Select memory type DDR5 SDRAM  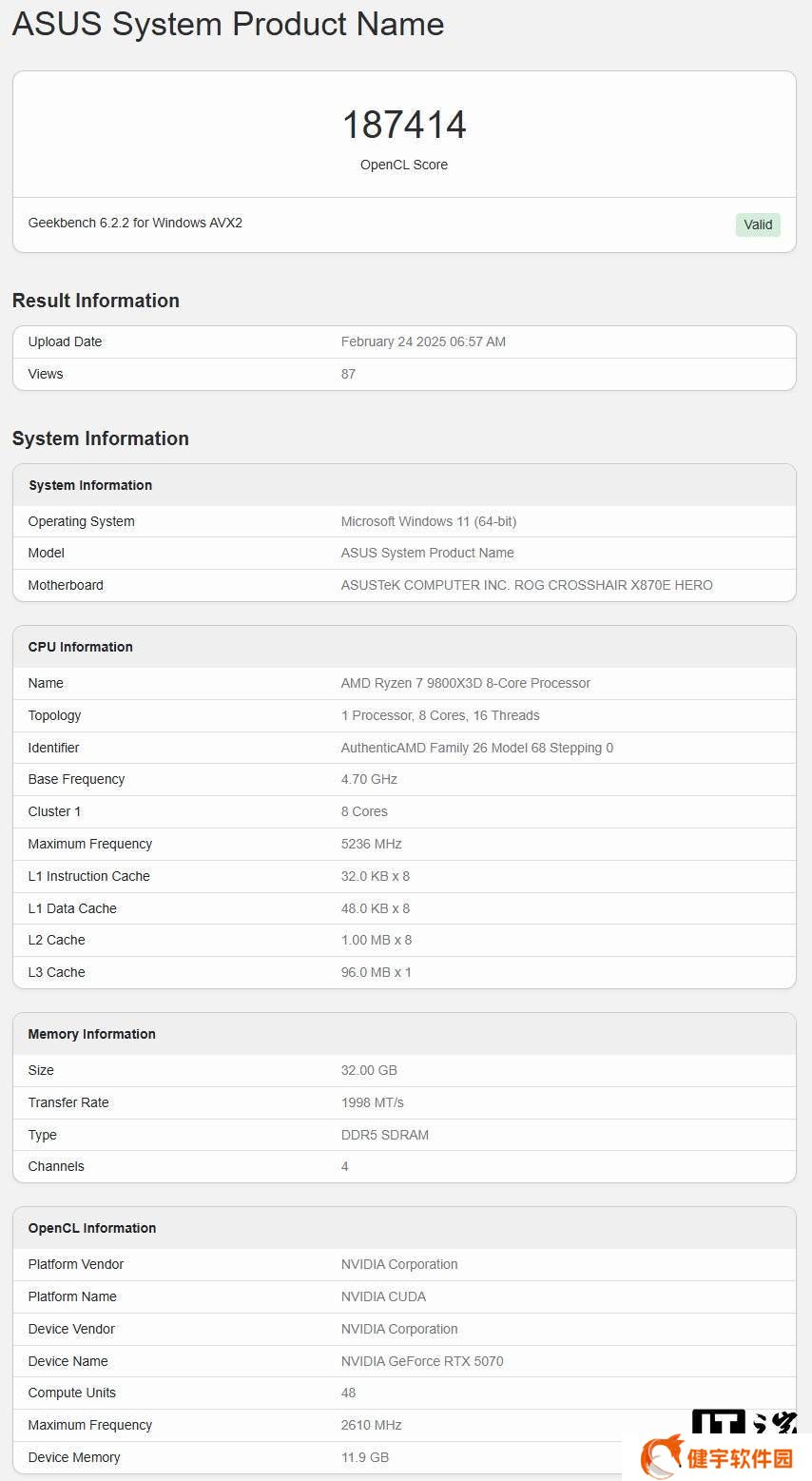[385, 1135]
